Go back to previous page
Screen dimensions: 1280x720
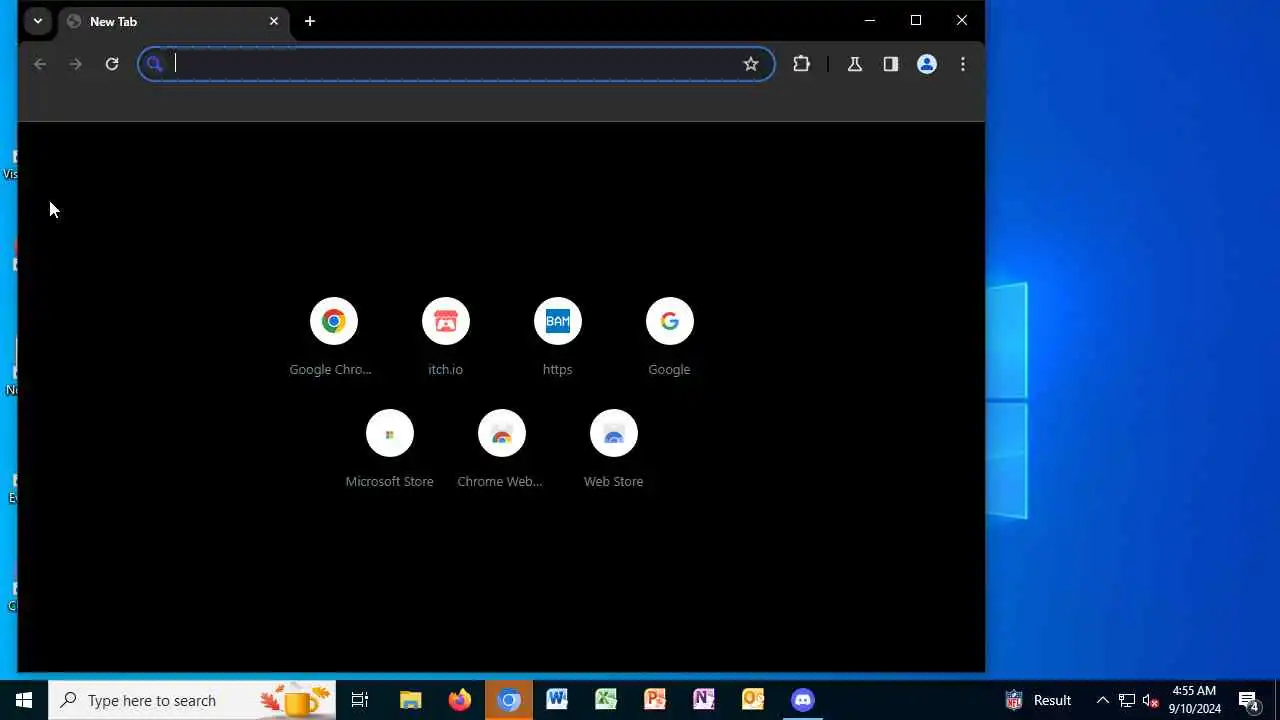(x=40, y=64)
